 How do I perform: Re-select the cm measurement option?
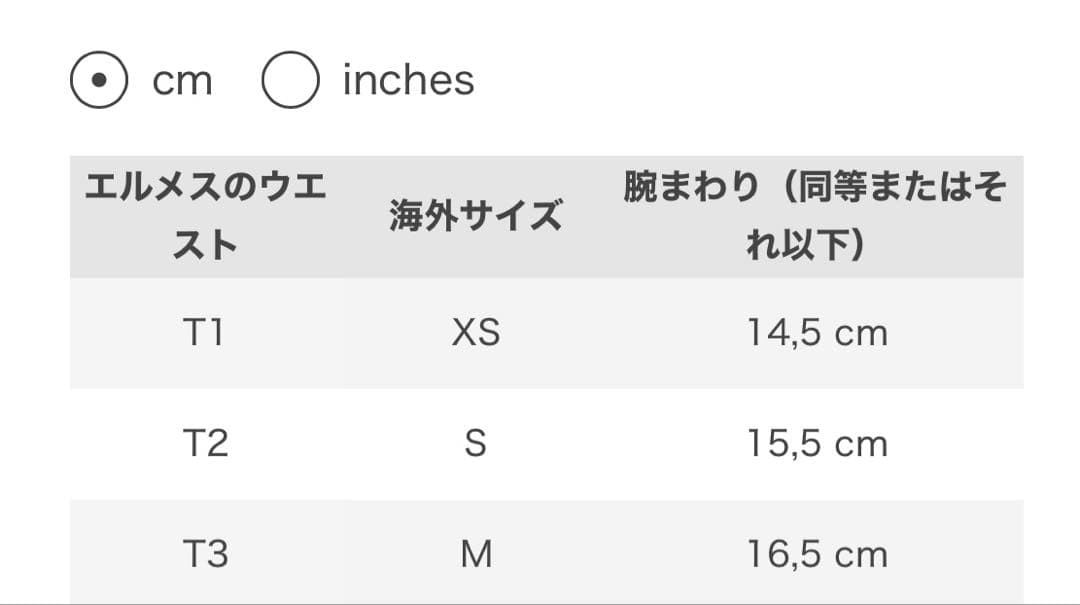100,78
